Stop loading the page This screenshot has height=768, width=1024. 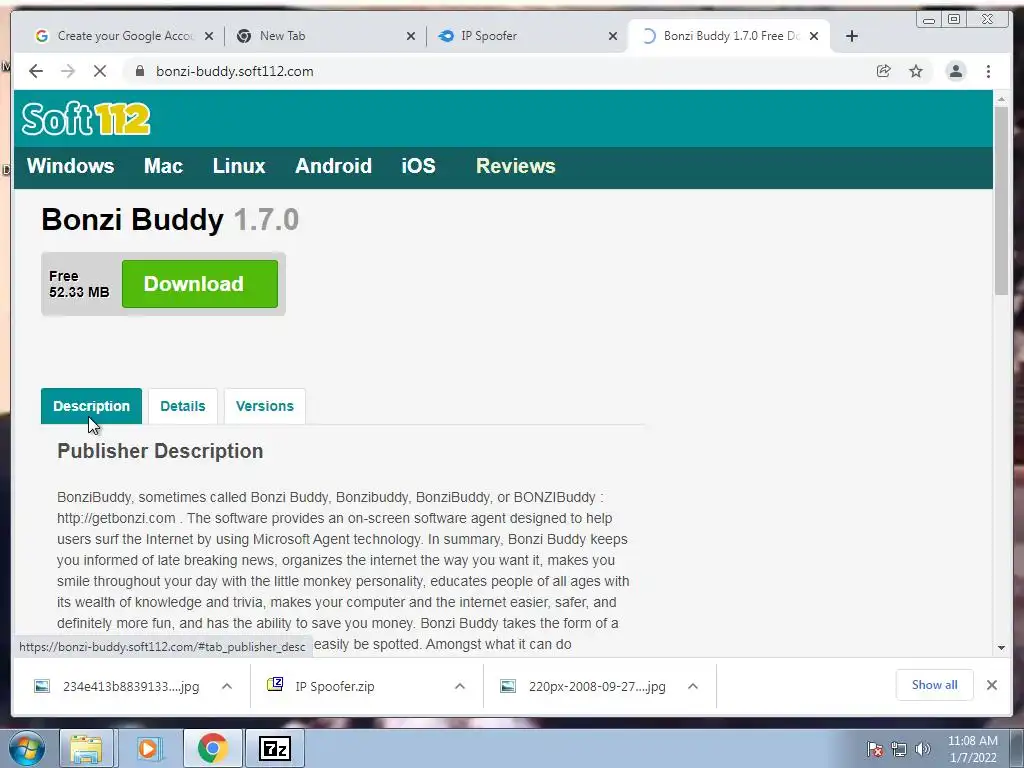click(100, 71)
